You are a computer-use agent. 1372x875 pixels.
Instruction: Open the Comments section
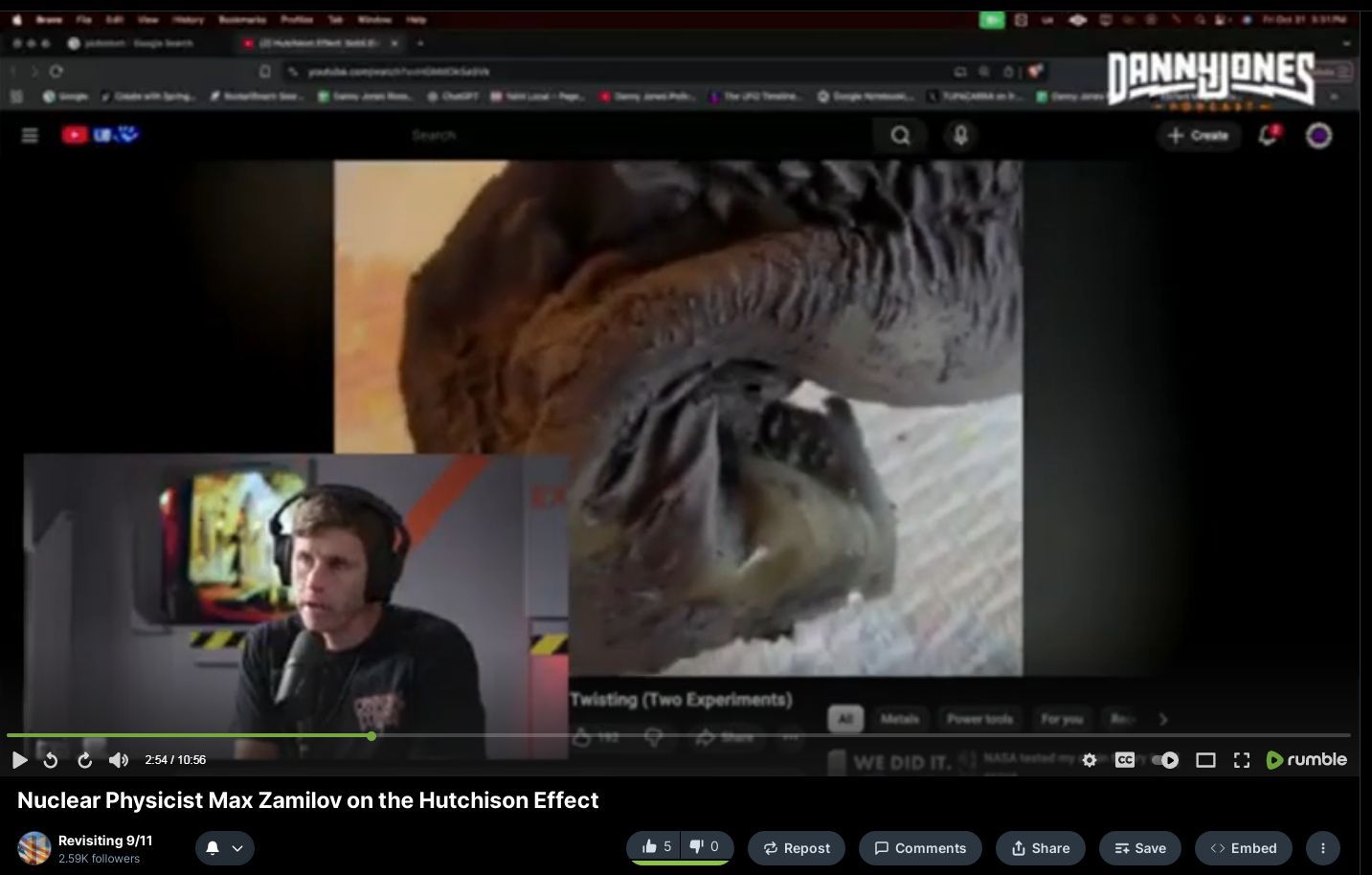920,848
